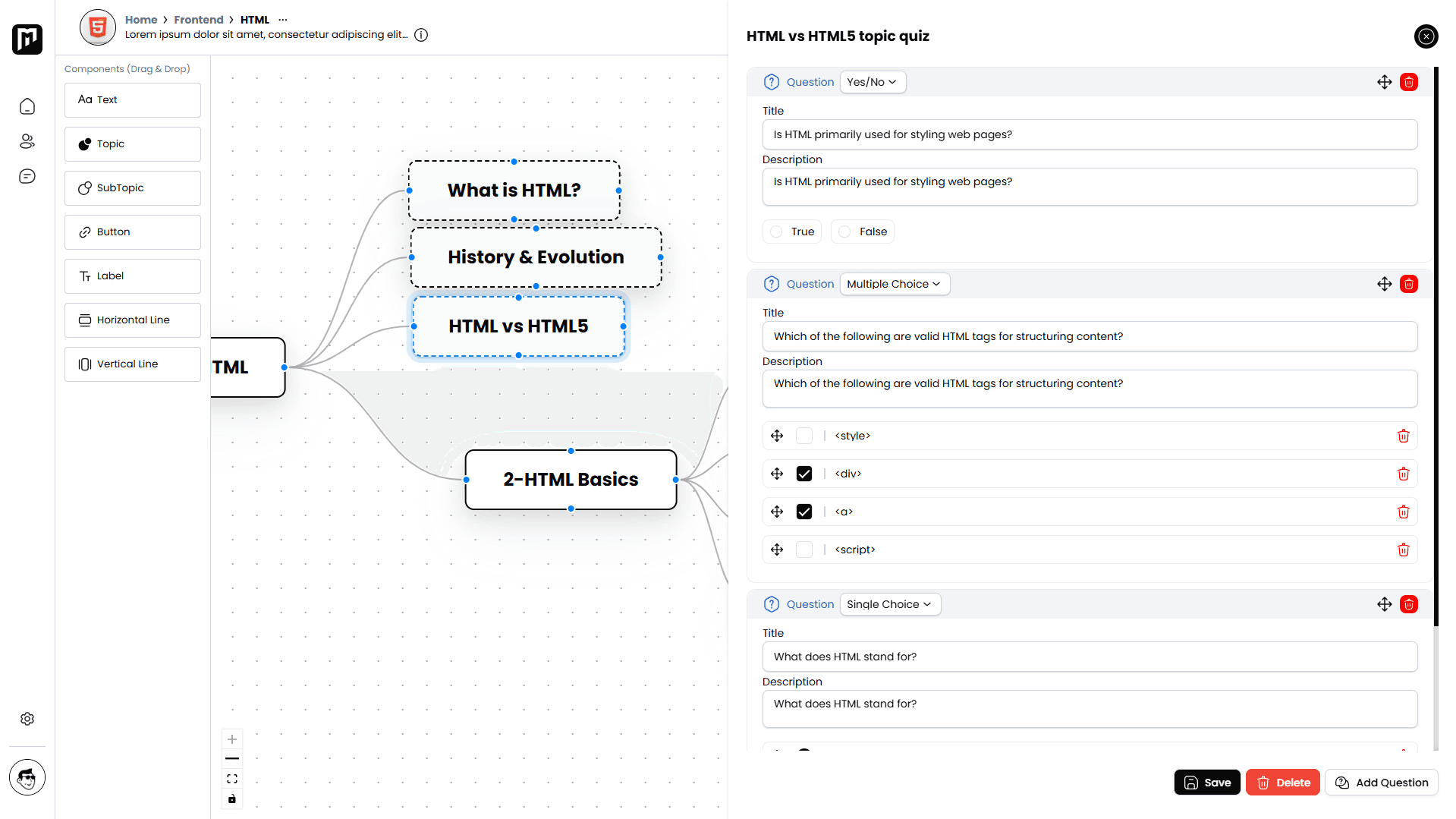Uncheck the <div> answer checkbox

click(803, 473)
